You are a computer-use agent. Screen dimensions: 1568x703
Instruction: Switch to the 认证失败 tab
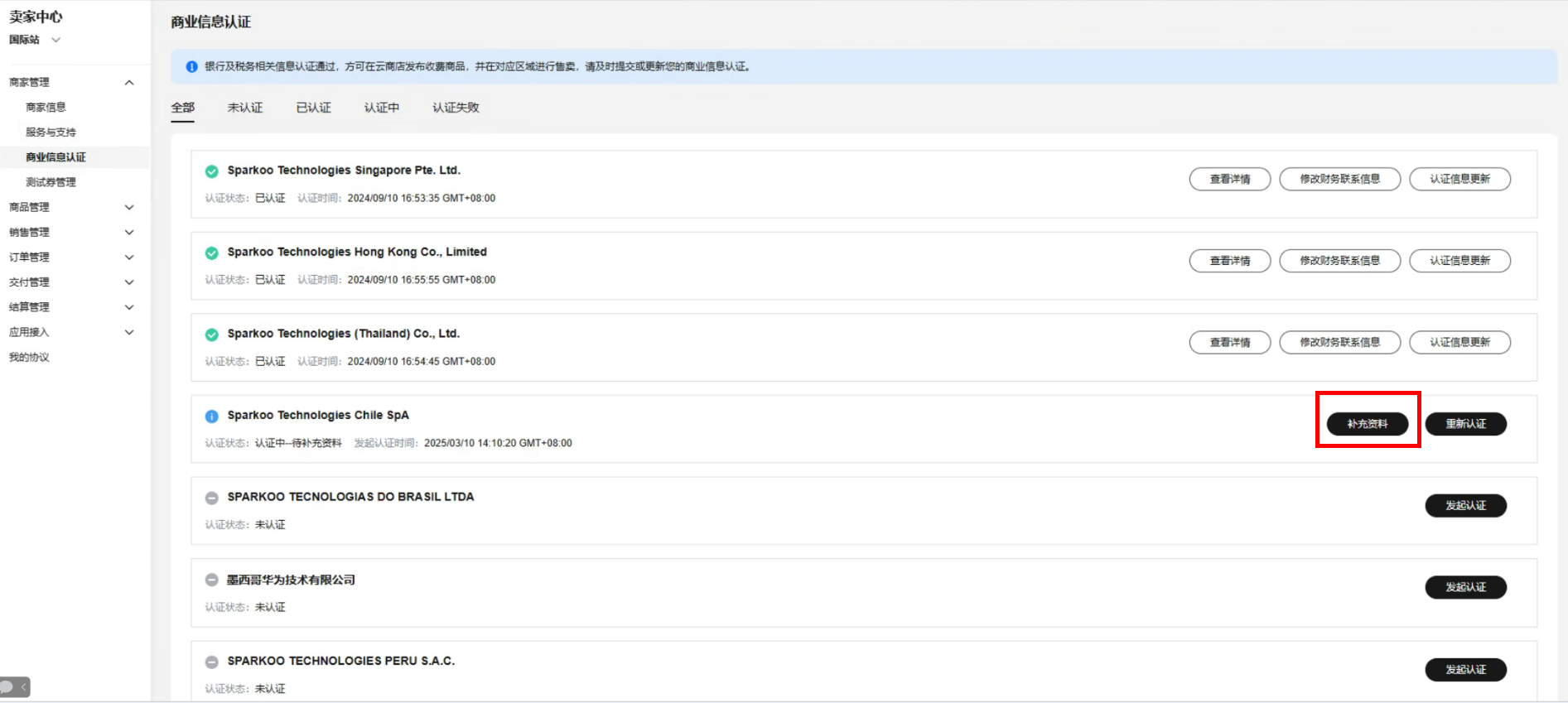click(x=456, y=108)
